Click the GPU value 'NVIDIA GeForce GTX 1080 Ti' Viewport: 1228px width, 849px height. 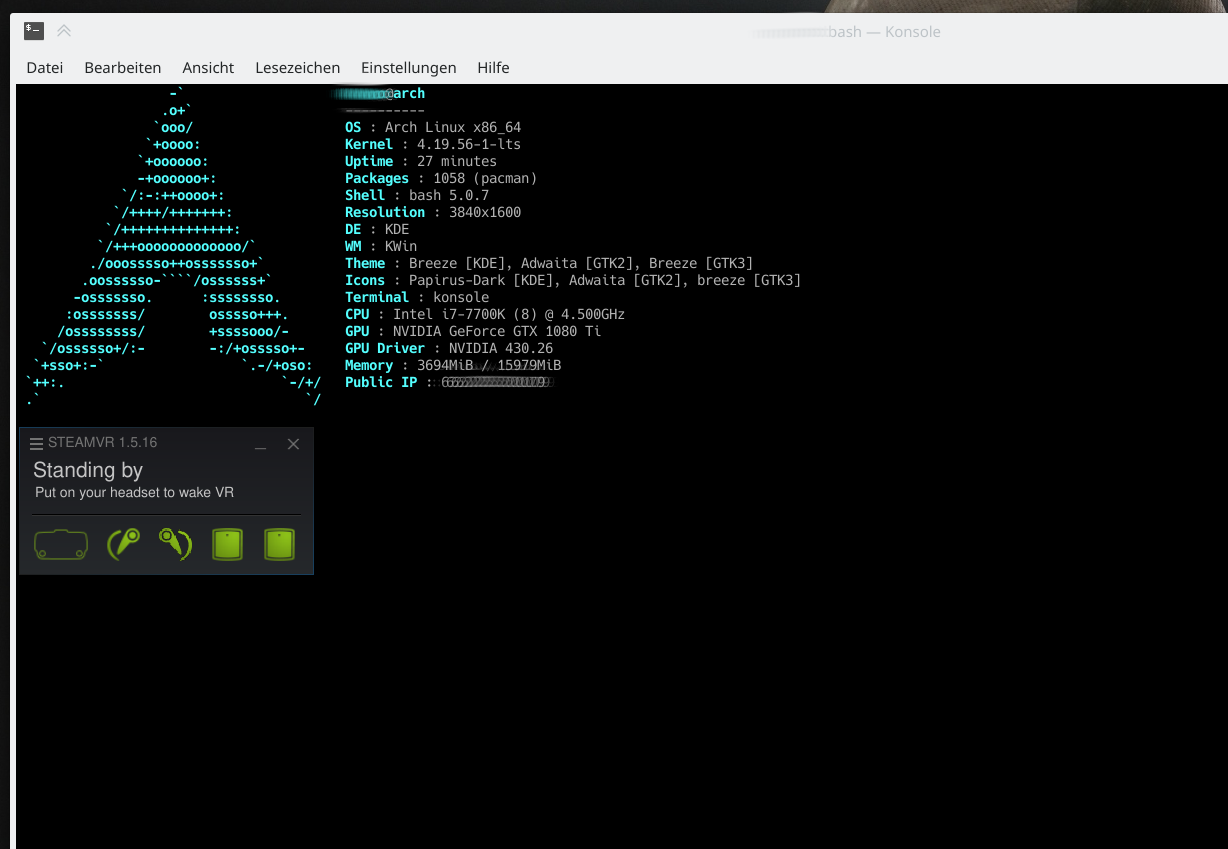coord(497,331)
